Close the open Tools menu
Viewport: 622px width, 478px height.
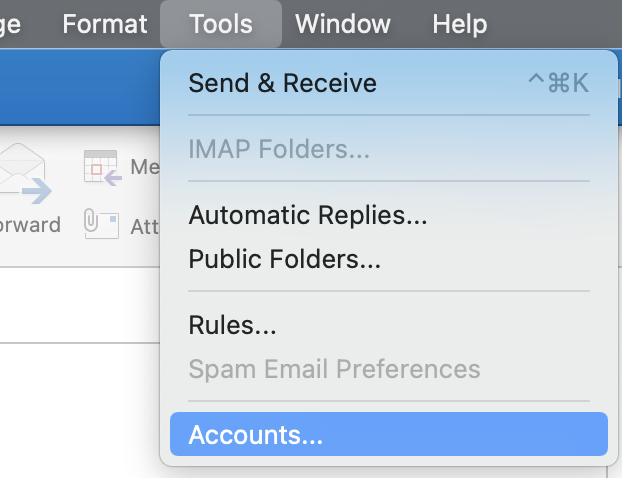[221, 24]
